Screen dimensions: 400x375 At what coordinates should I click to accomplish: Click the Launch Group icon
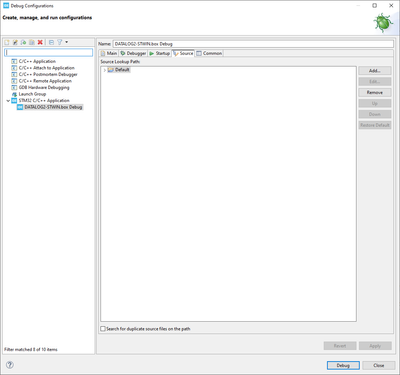14,94
